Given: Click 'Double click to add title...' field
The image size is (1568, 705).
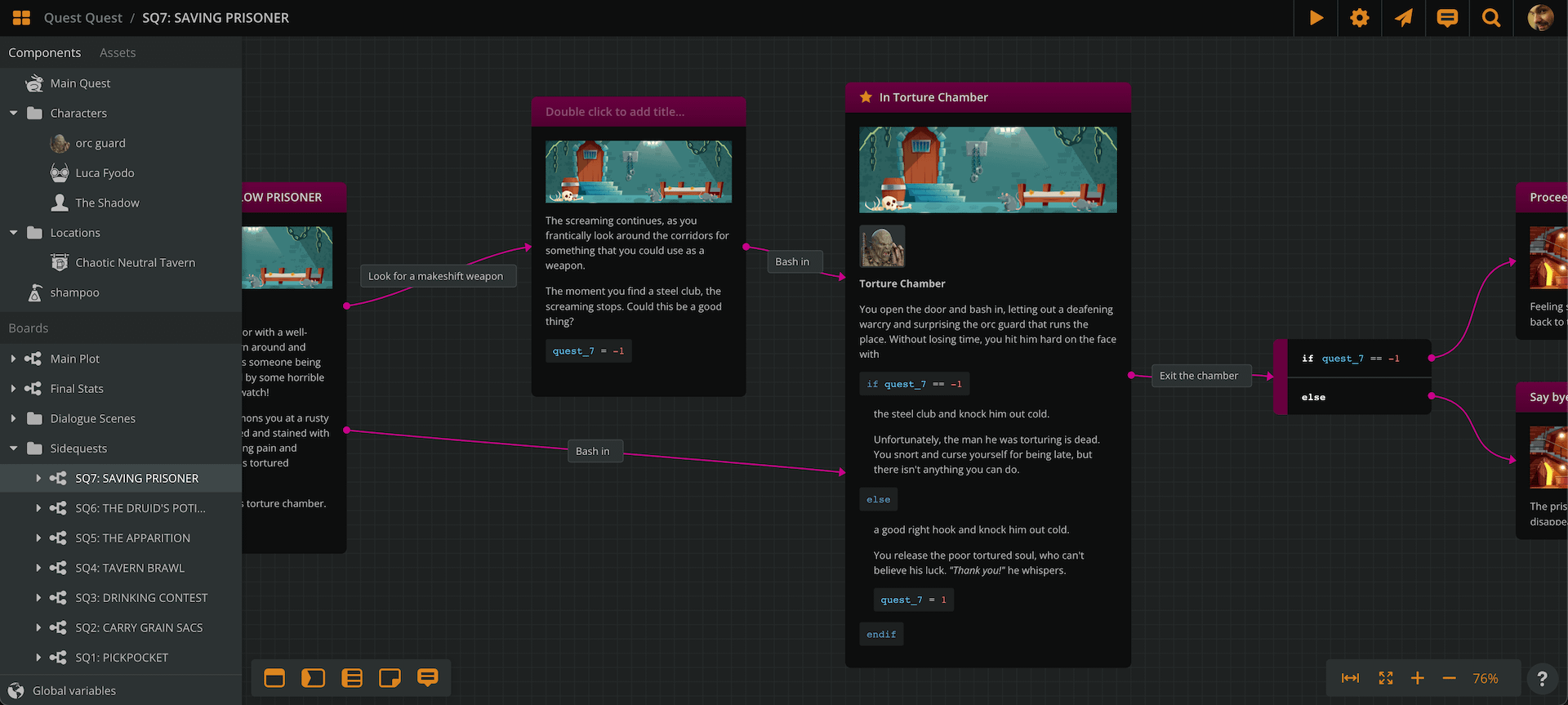Looking at the screenshot, I should (615, 112).
